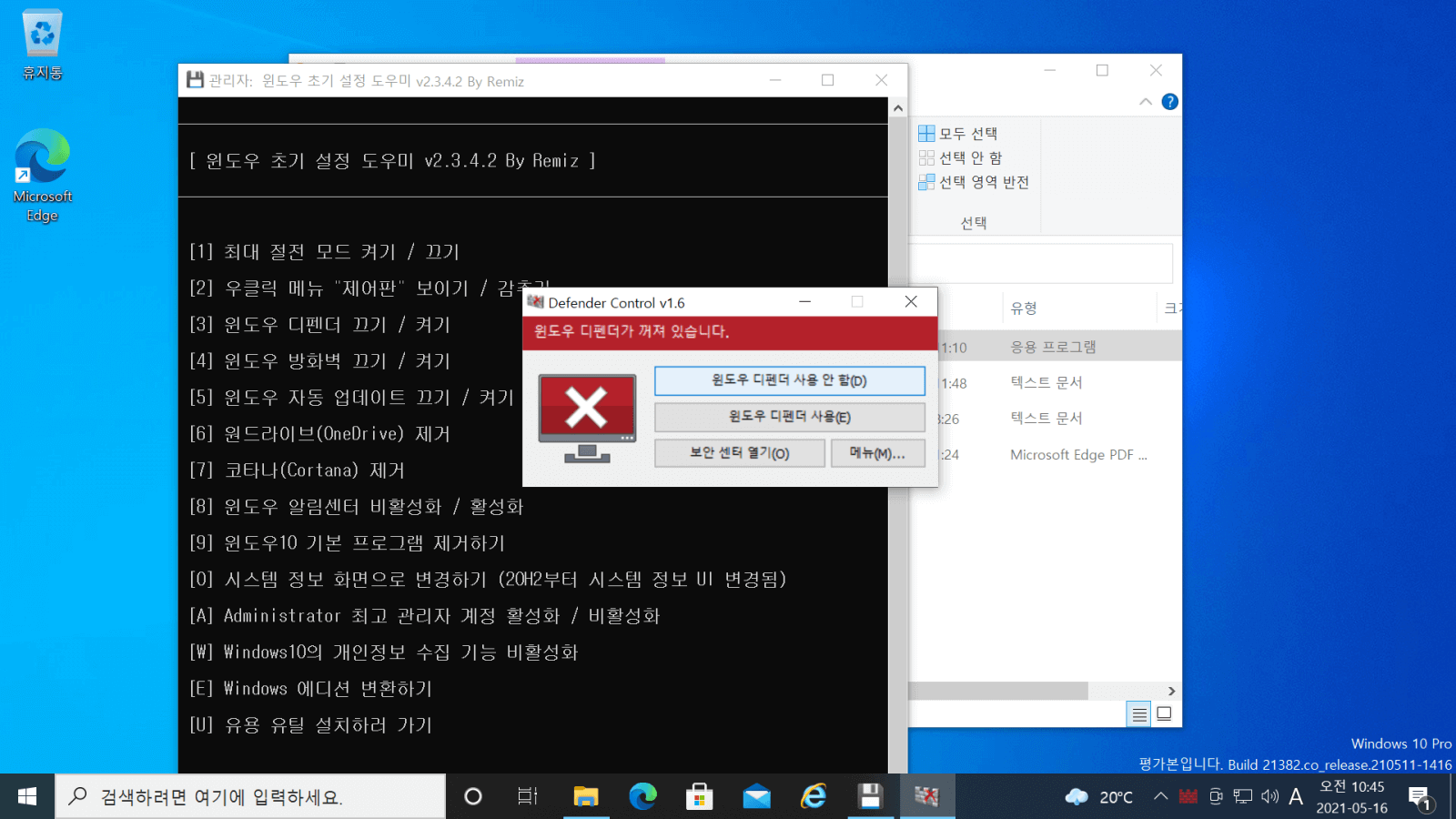This screenshot has height=819, width=1456.
Task: Click console line [6] 원드라이브(OneDrive) 제거
Action: point(319,433)
